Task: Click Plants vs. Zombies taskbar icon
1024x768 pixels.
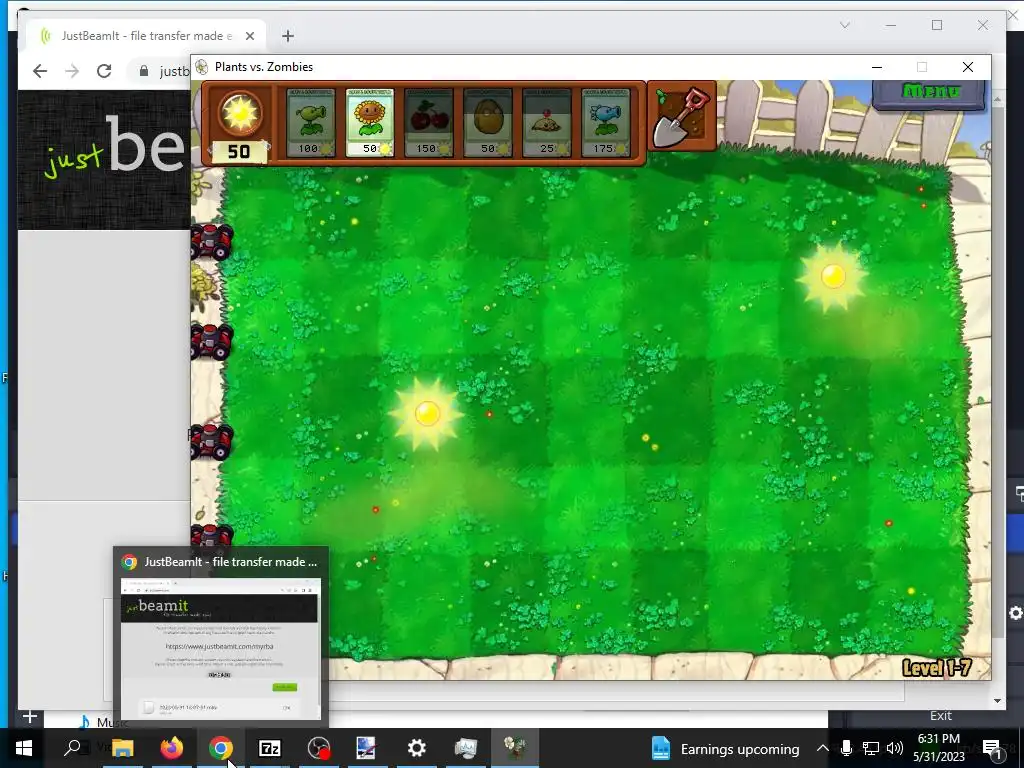Action: [x=515, y=748]
